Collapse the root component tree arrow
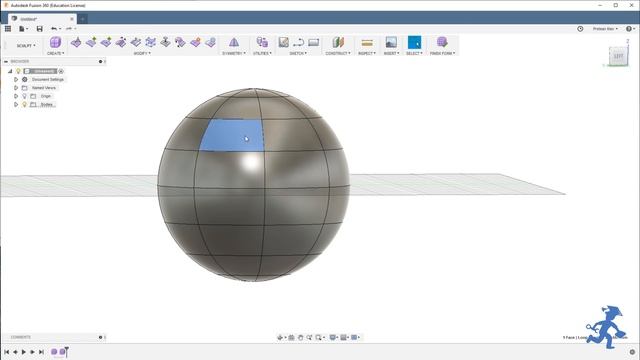This screenshot has height=360, width=640. point(10,71)
